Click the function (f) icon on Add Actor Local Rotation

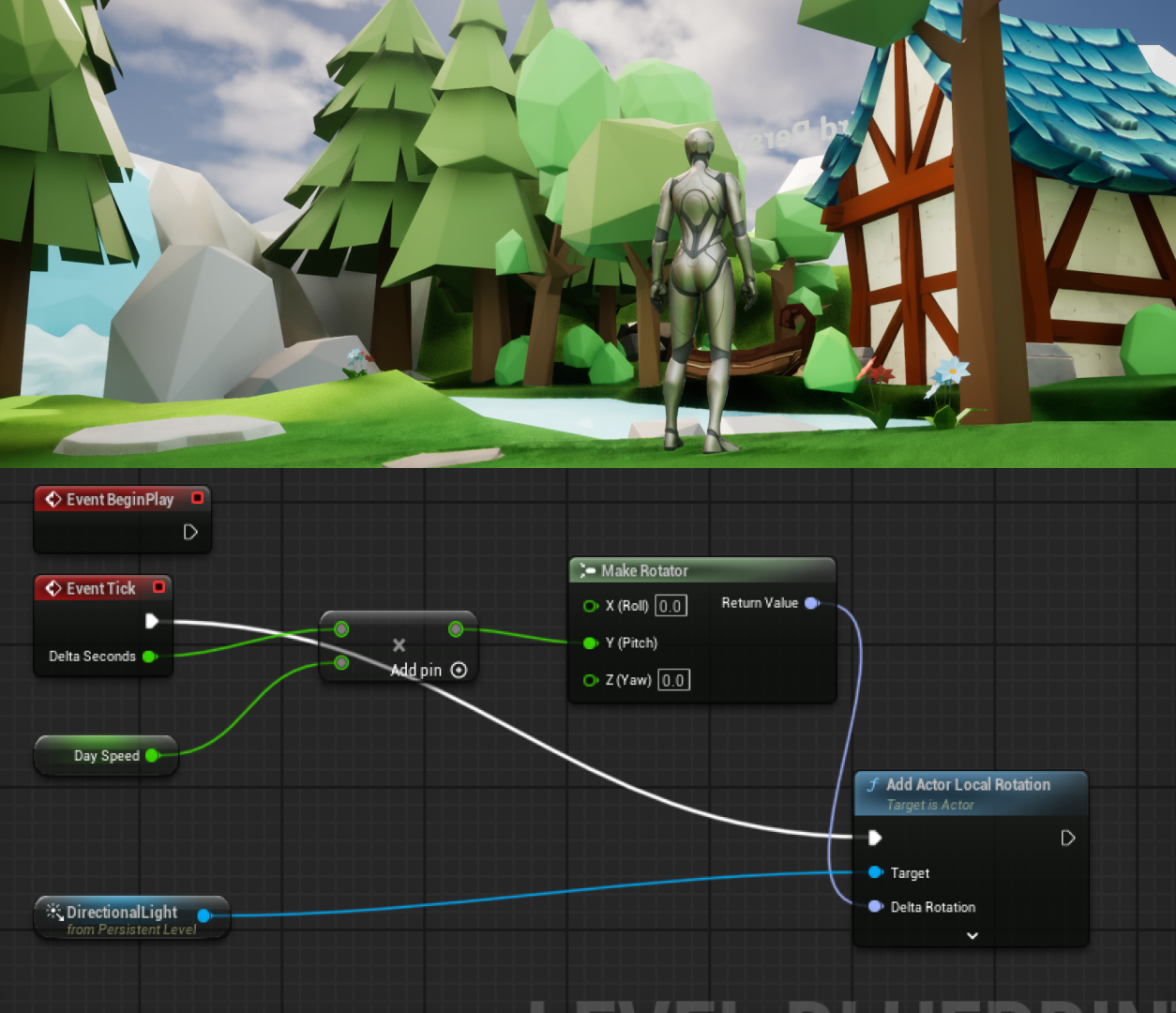point(874,785)
